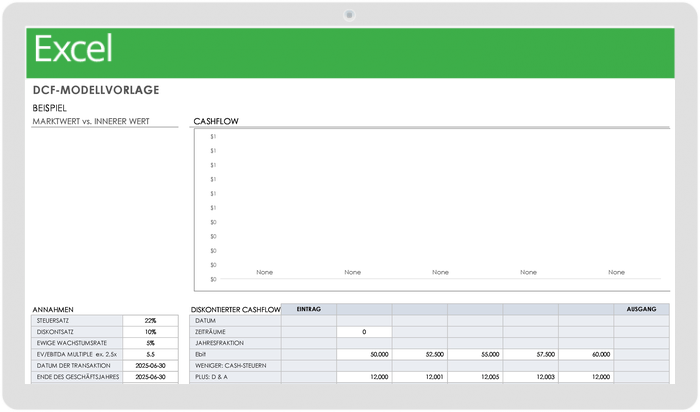Select the D & A value 12,003
The height and width of the screenshot is (412, 700).
(530, 377)
